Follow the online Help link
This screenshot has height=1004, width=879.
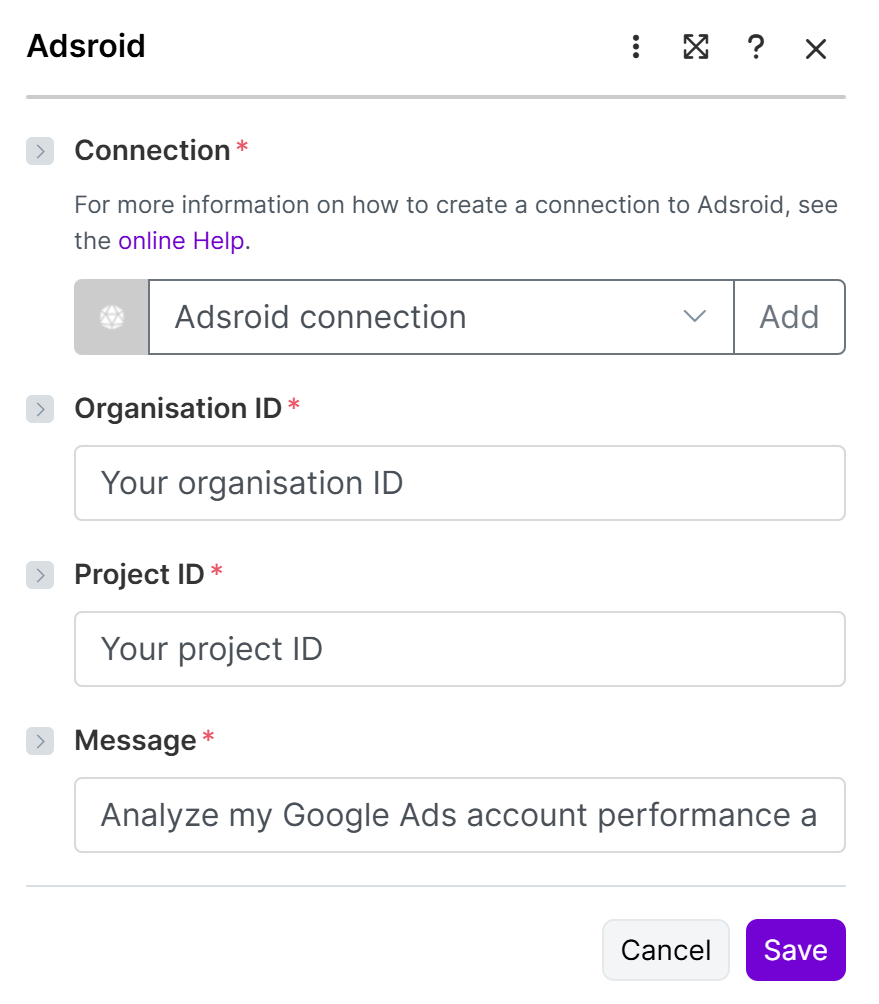click(x=181, y=241)
